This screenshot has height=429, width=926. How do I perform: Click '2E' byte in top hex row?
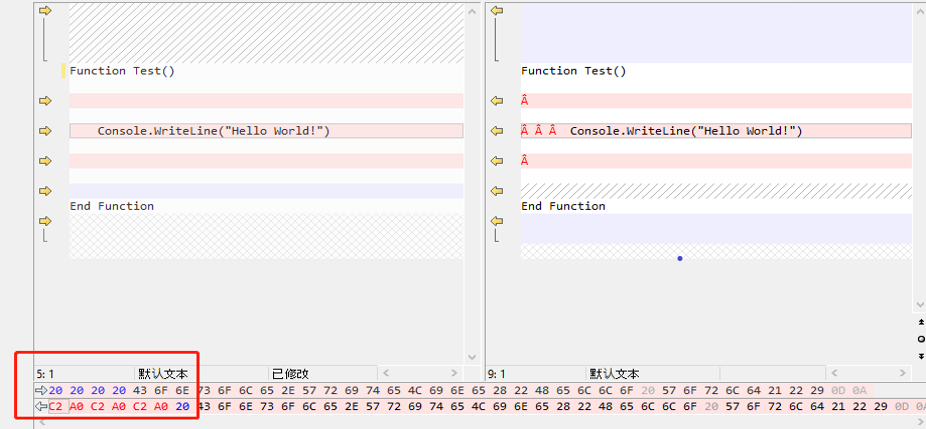tap(288, 391)
